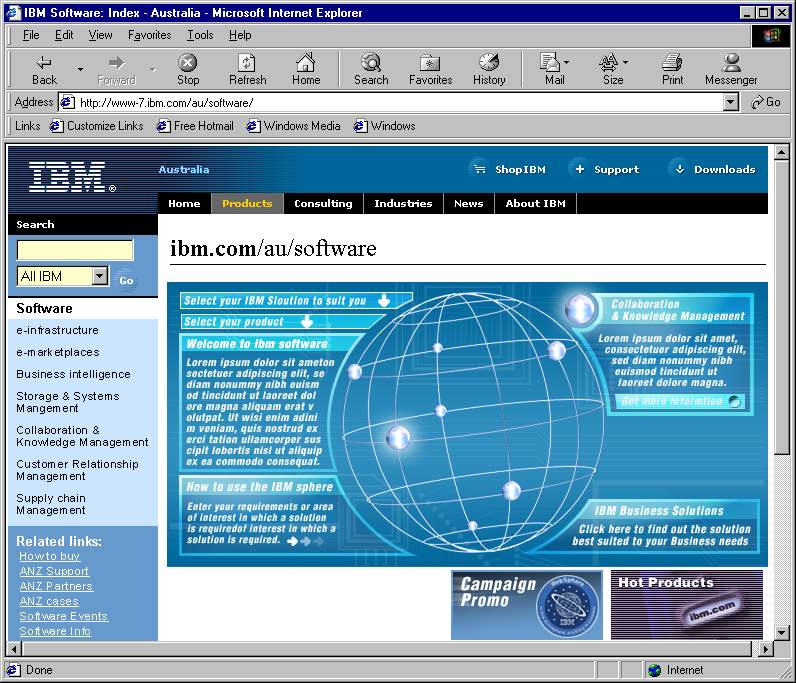Viewport: 796px width, 683px height.
Task: Open Business intelligence sidebar link
Action: [x=73, y=374]
